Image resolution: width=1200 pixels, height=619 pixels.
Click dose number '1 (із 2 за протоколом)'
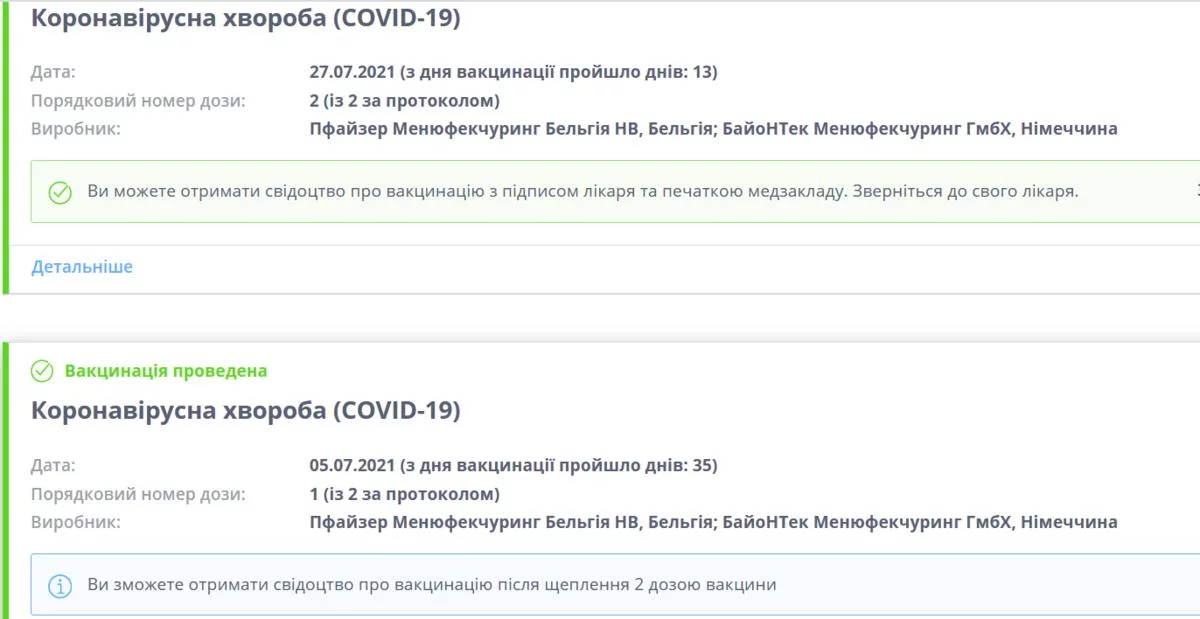click(404, 494)
